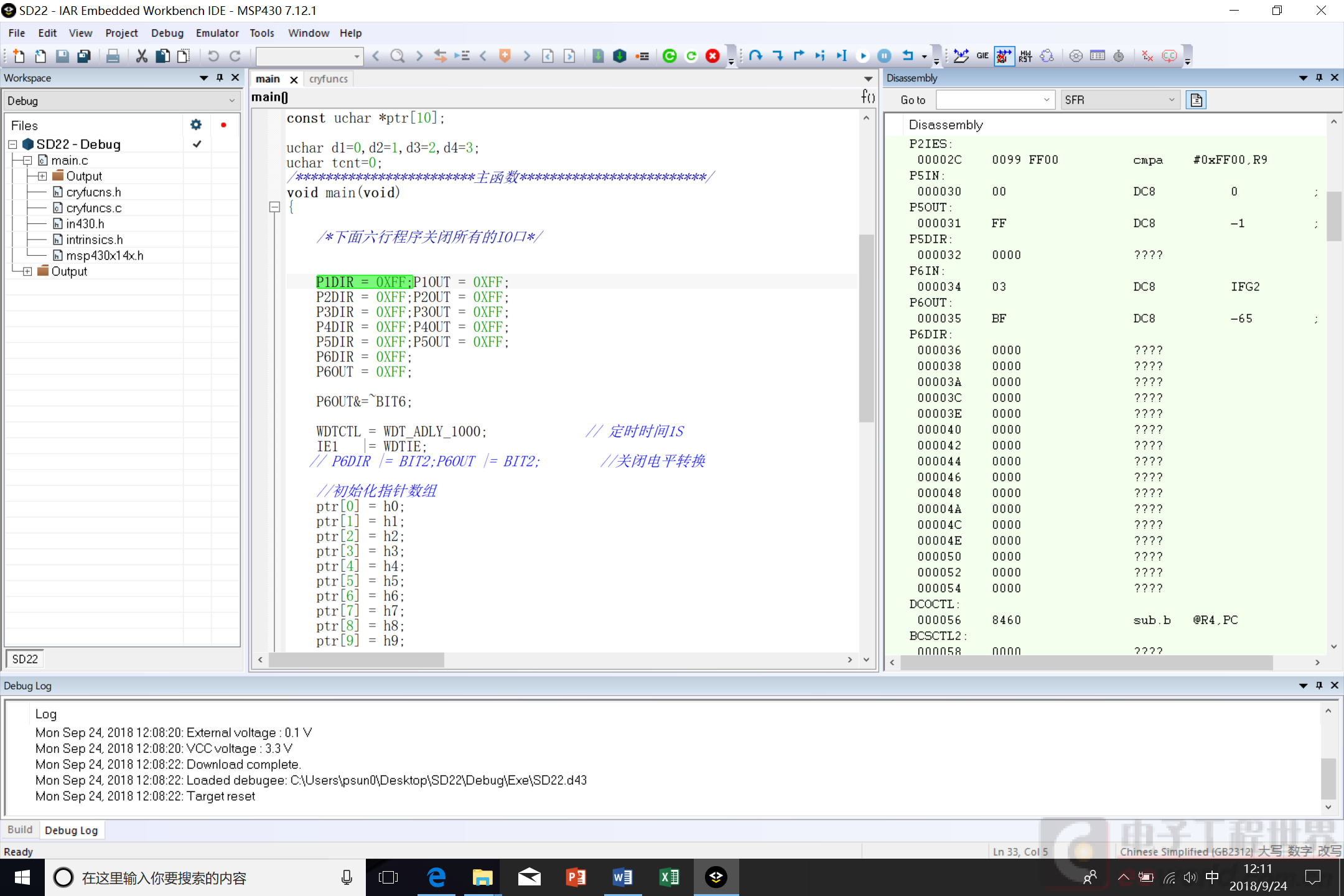The width and height of the screenshot is (1344, 896).
Task: Click the Windows search box in taskbar
Action: click(x=205, y=877)
